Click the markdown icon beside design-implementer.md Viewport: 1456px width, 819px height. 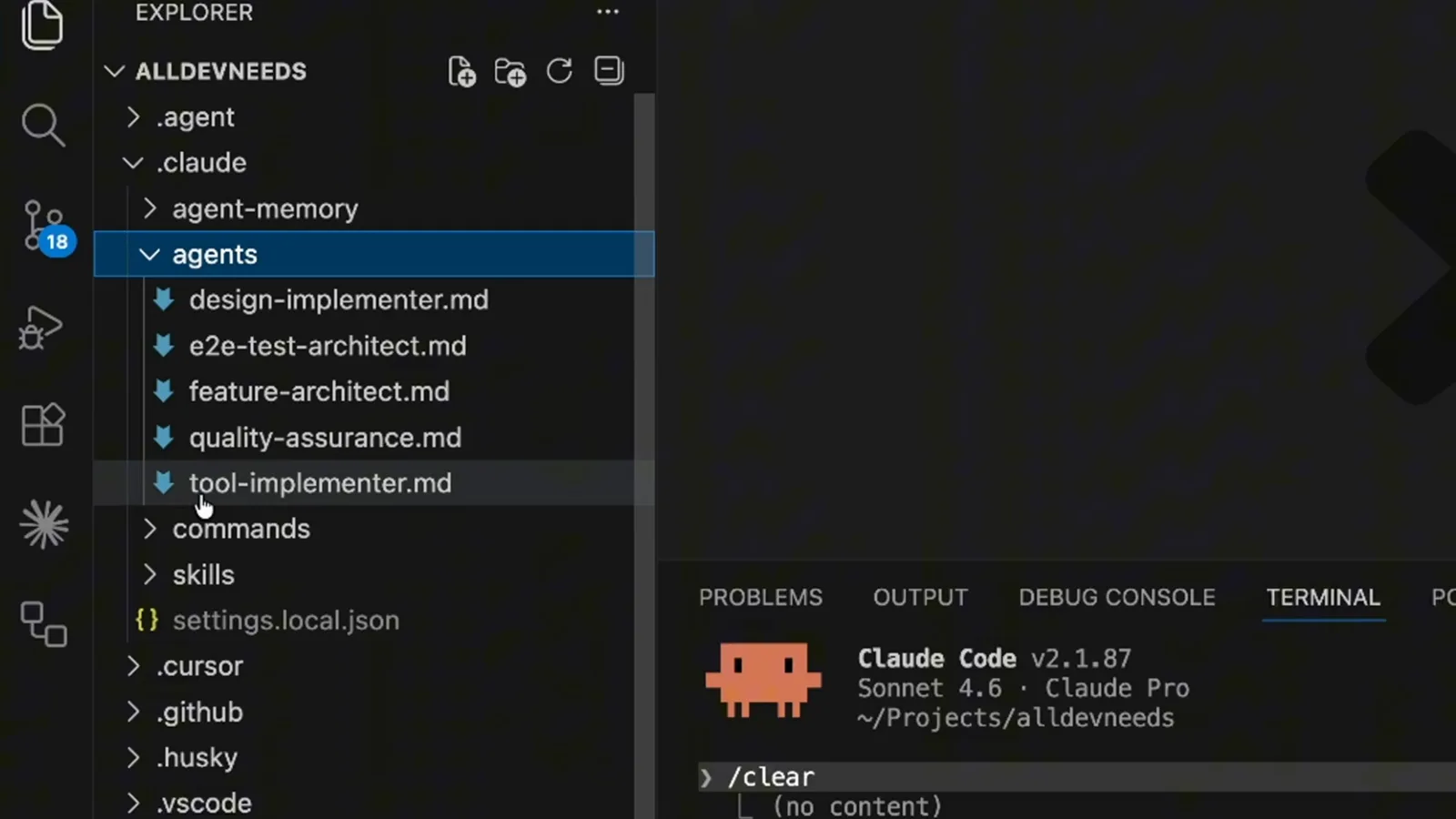[x=164, y=299]
